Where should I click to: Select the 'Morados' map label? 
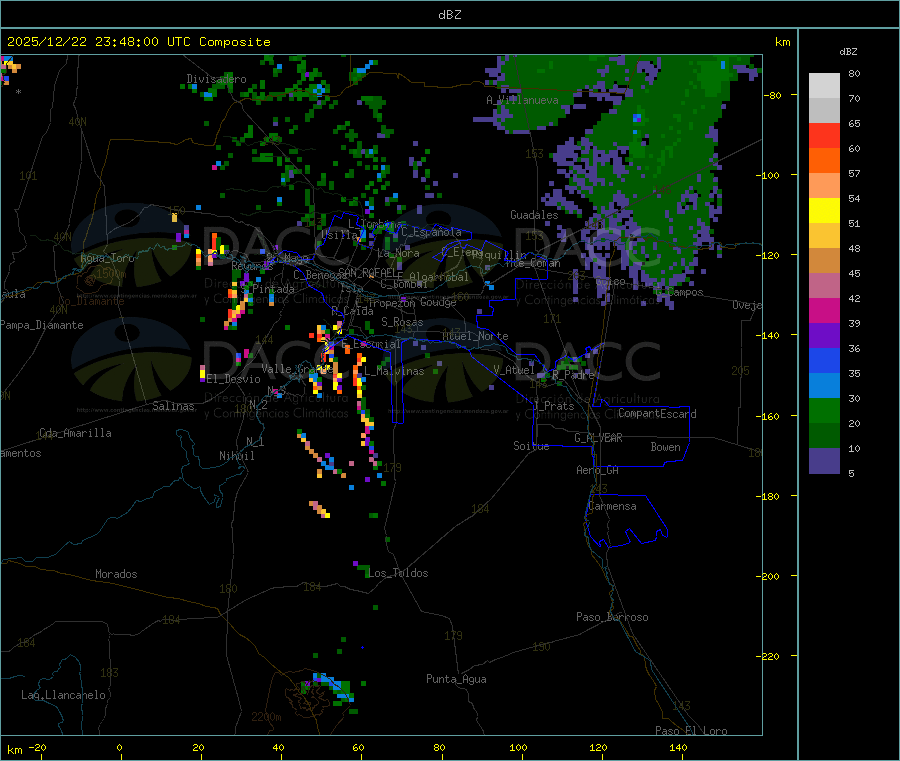pos(116,574)
